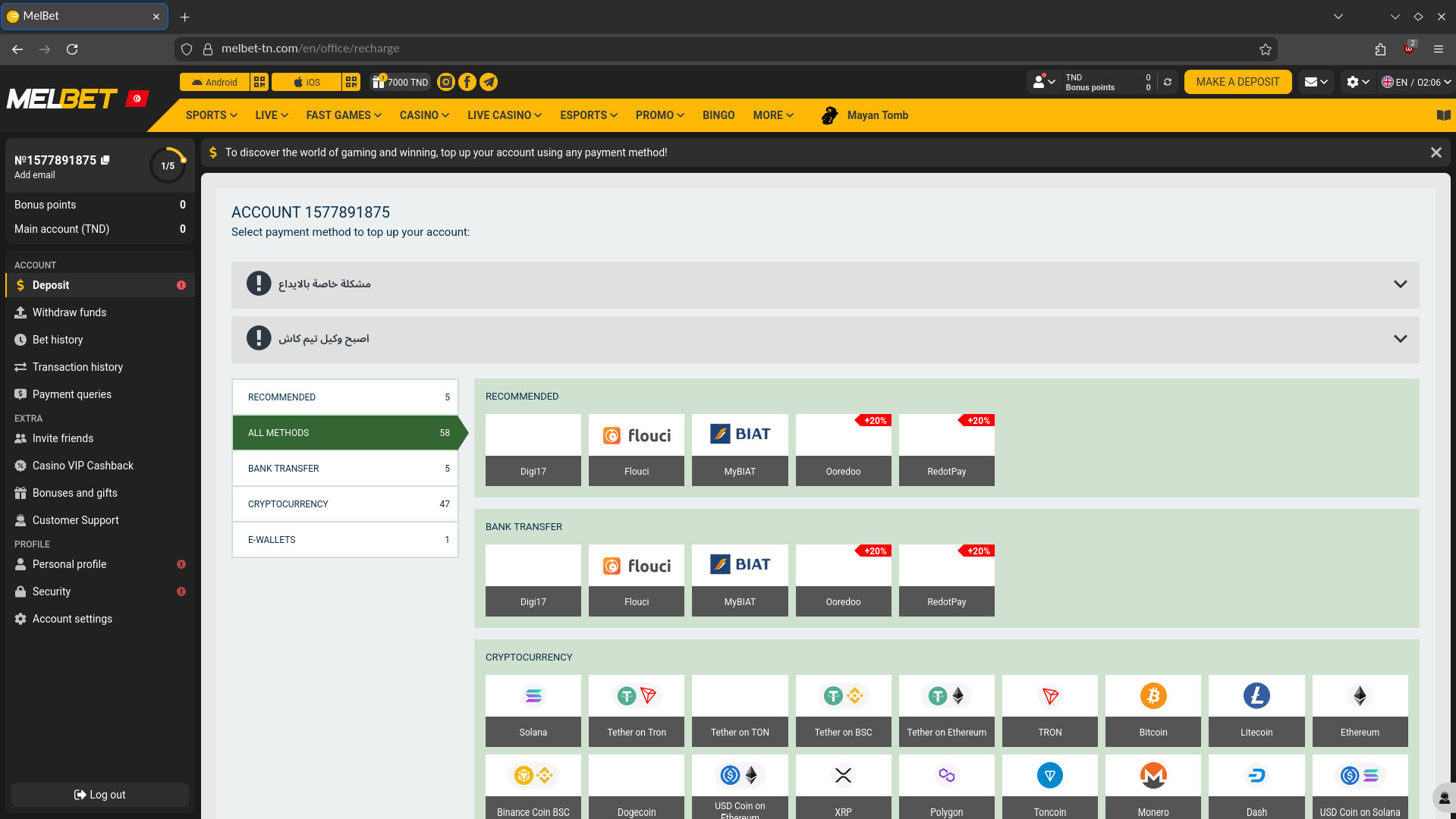This screenshot has width=1456, height=819.
Task: Open the live chat support bubble
Action: (x=1444, y=798)
